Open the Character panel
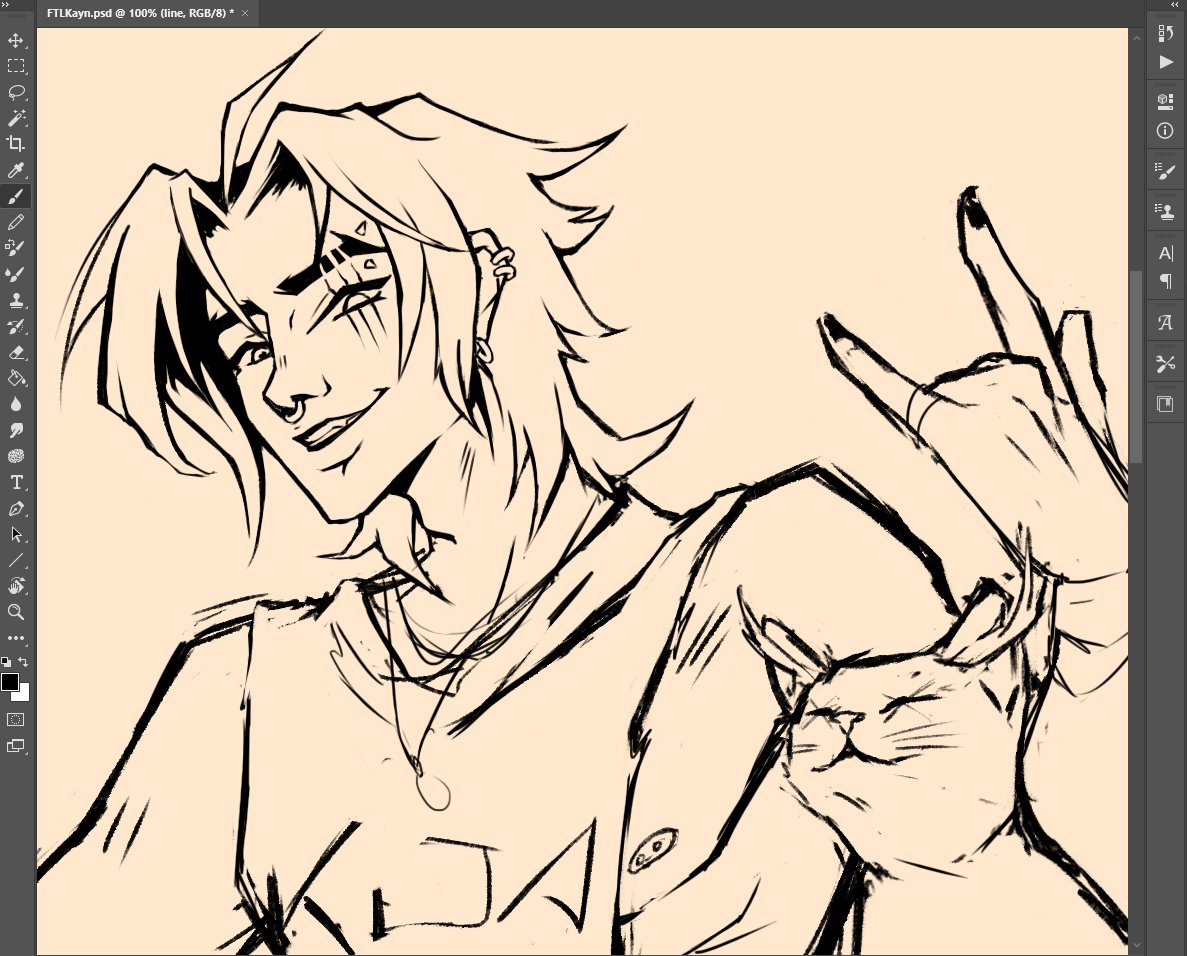The width and height of the screenshot is (1187, 956). (x=1166, y=253)
